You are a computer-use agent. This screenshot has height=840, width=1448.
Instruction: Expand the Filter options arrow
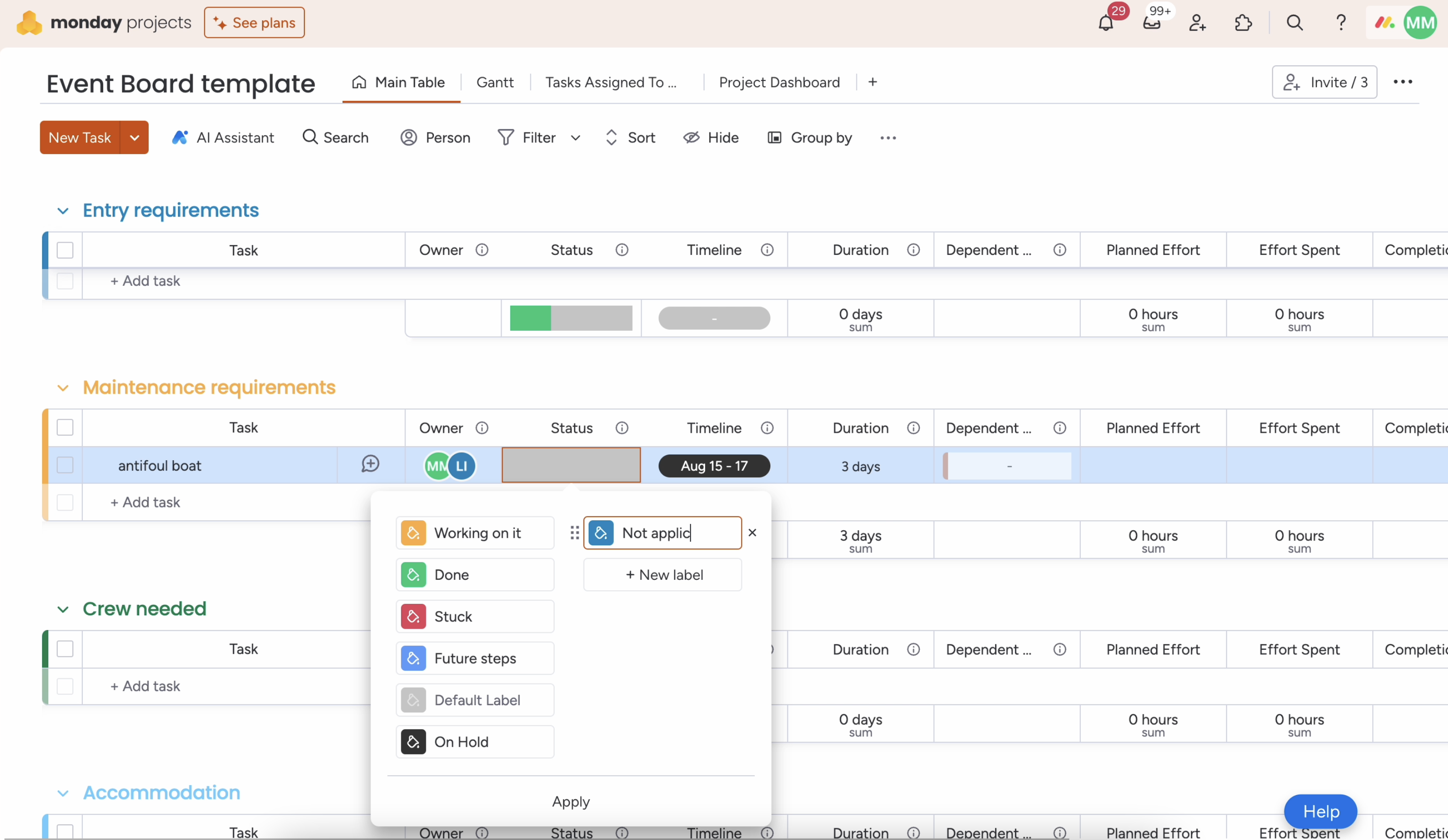[x=575, y=138]
